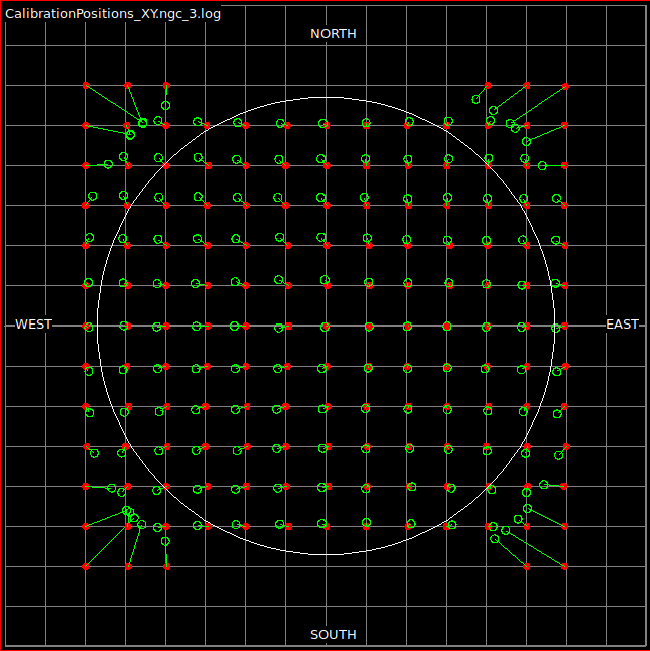Select the EAST axis label

(622, 325)
